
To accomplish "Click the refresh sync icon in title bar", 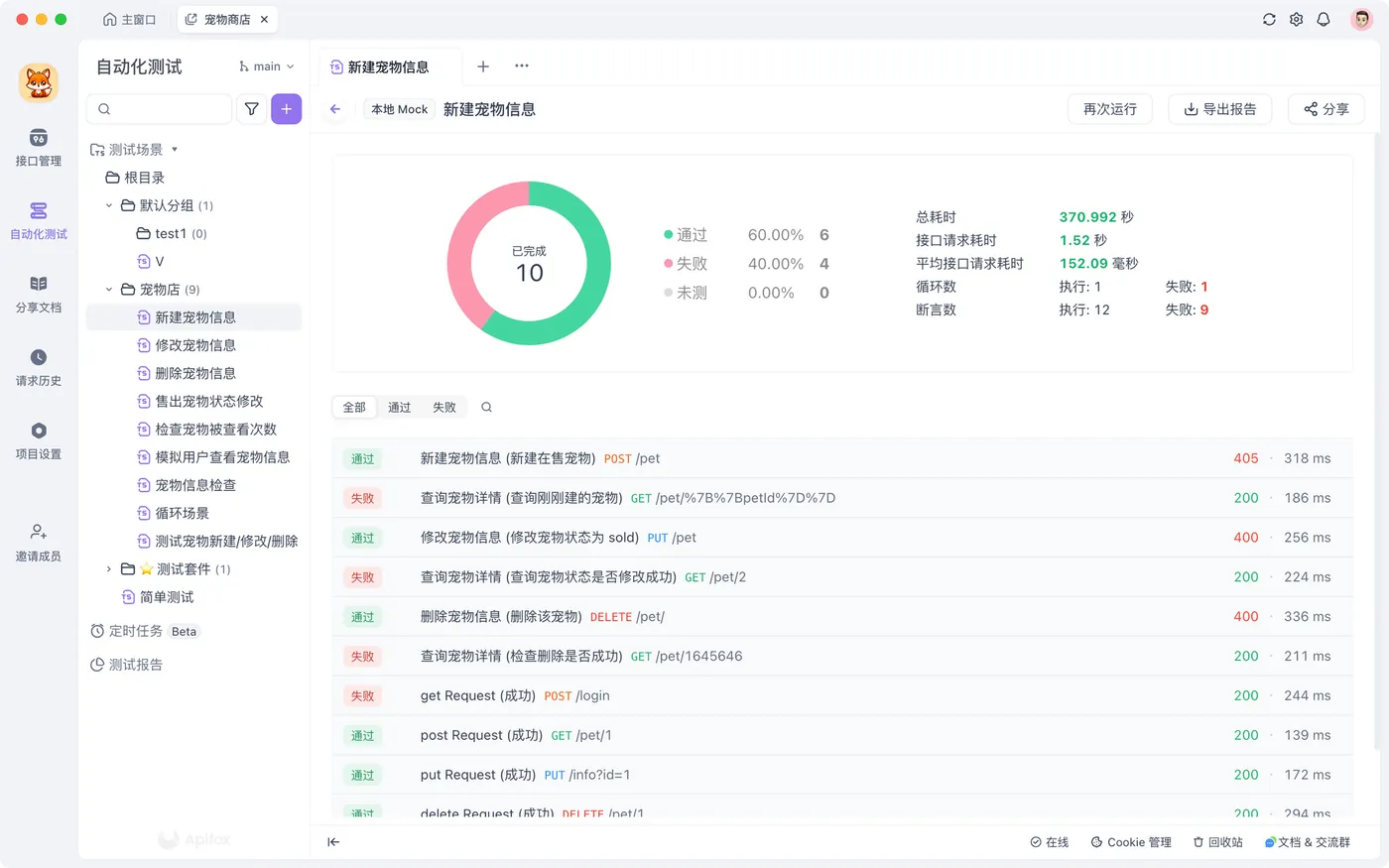I will [x=1269, y=19].
